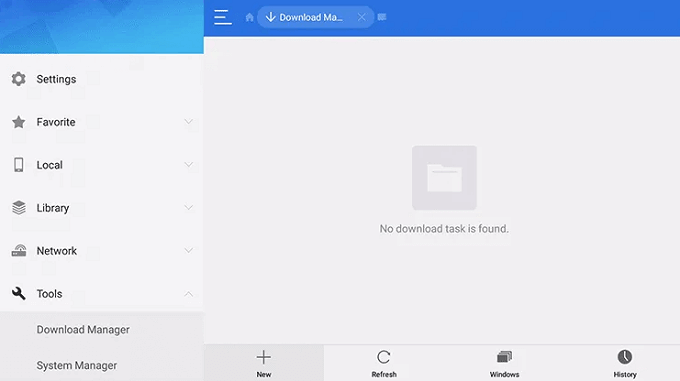
Task: Click the Library stack icon
Action: coord(19,208)
